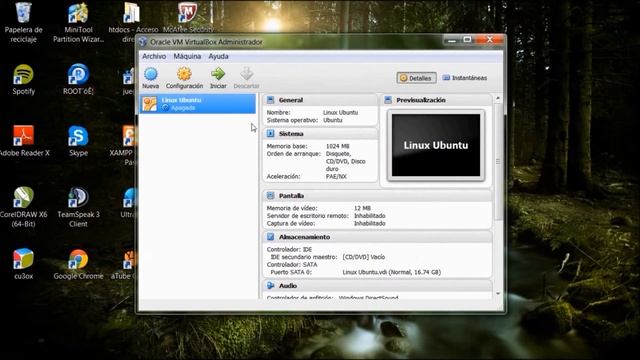Open the Almacenamiento section header link
The height and width of the screenshot is (360, 640).
click(304, 237)
